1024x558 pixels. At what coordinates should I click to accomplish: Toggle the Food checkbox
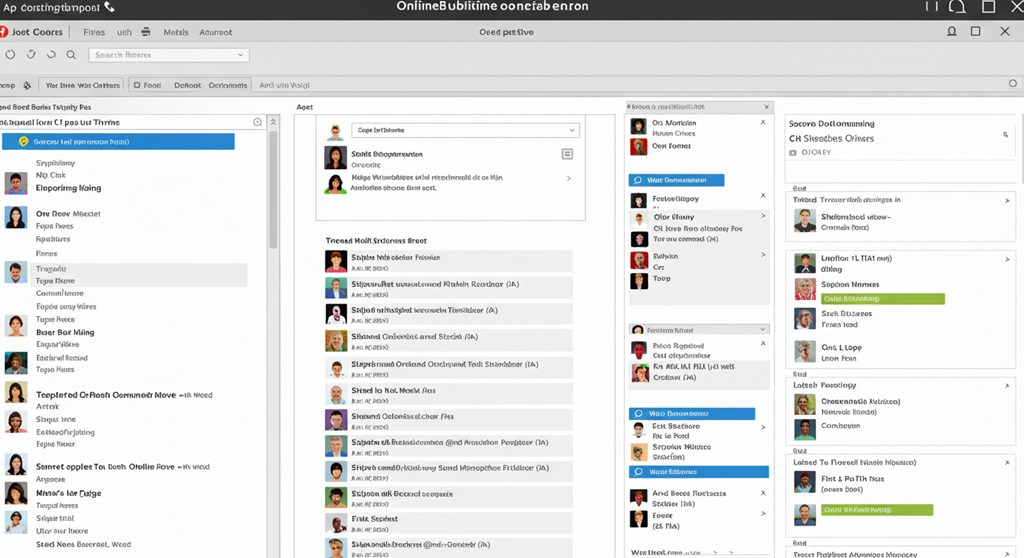[137, 85]
